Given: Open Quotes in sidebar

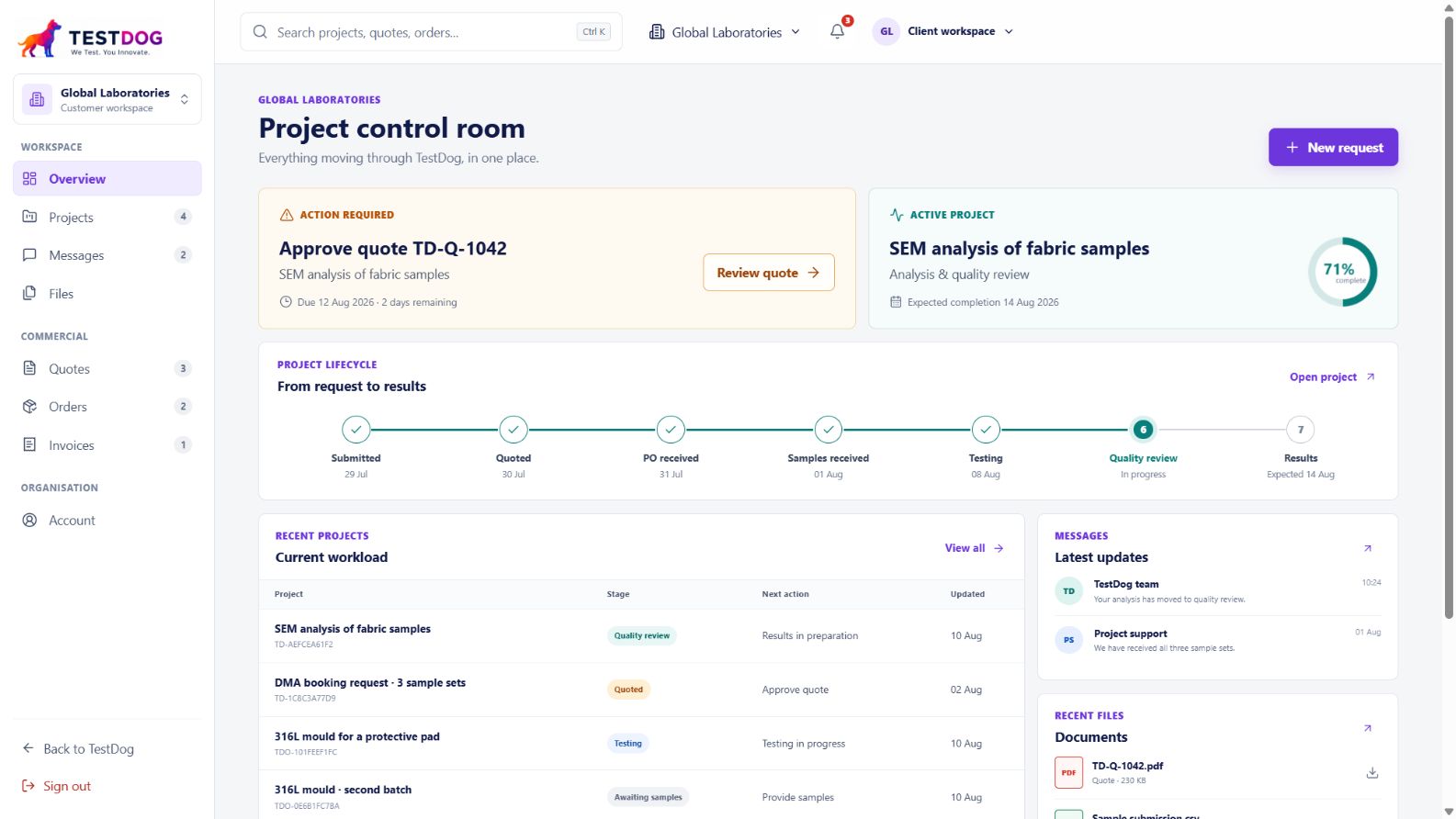Looking at the screenshot, I should click(107, 368).
